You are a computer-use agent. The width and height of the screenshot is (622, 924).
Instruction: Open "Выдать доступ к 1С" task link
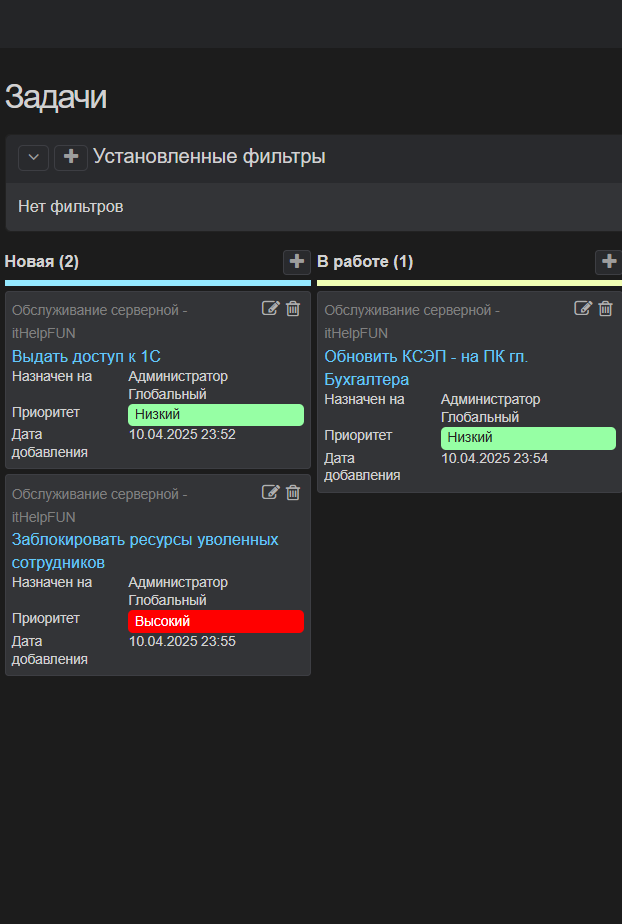pos(86,356)
